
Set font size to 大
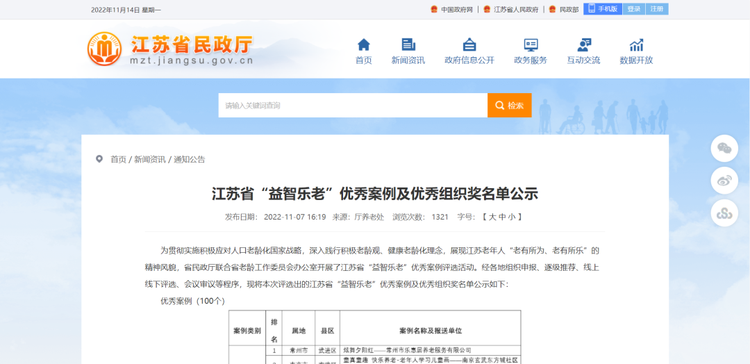click(x=492, y=217)
